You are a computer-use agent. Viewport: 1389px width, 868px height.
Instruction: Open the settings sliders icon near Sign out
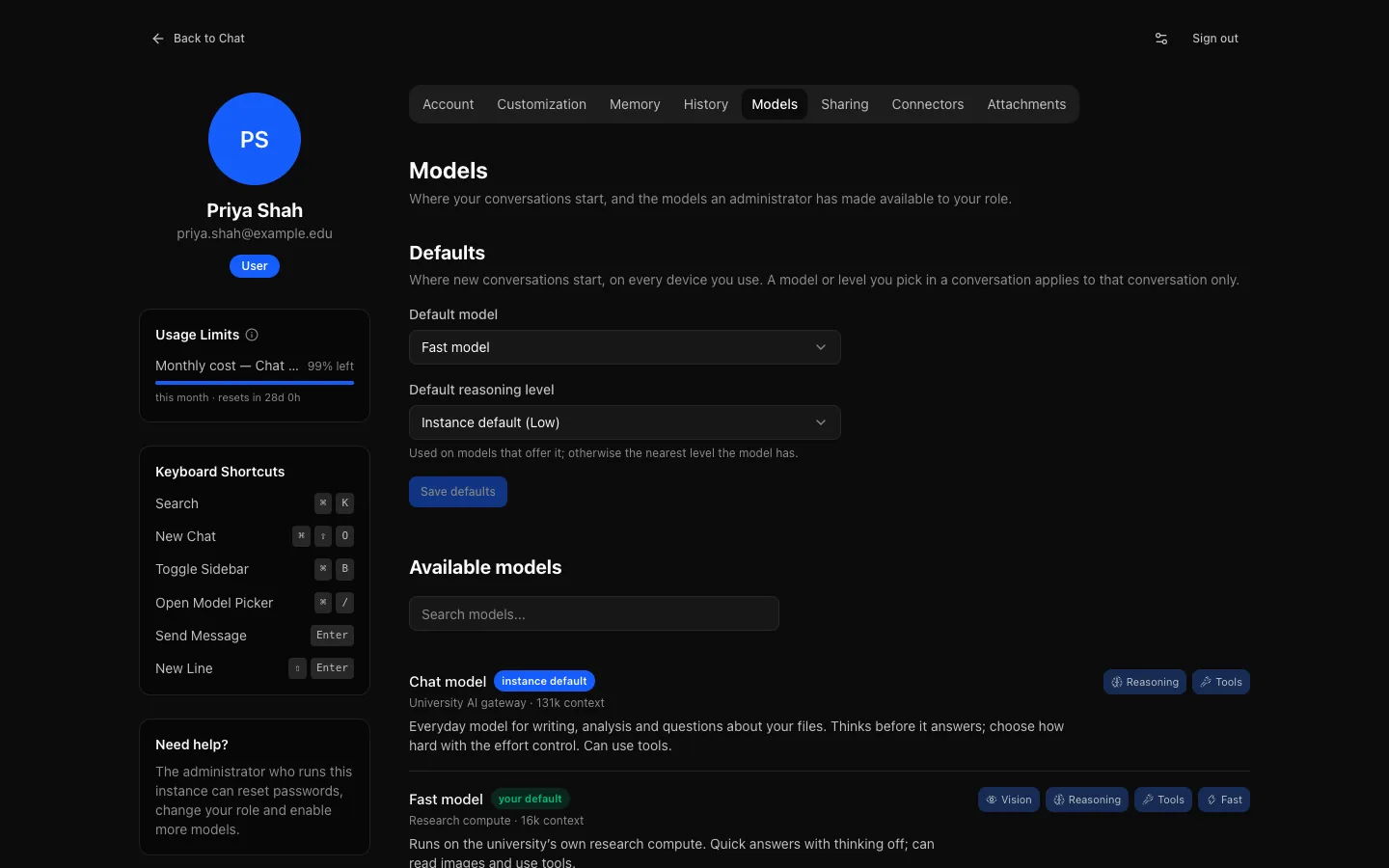(1161, 39)
